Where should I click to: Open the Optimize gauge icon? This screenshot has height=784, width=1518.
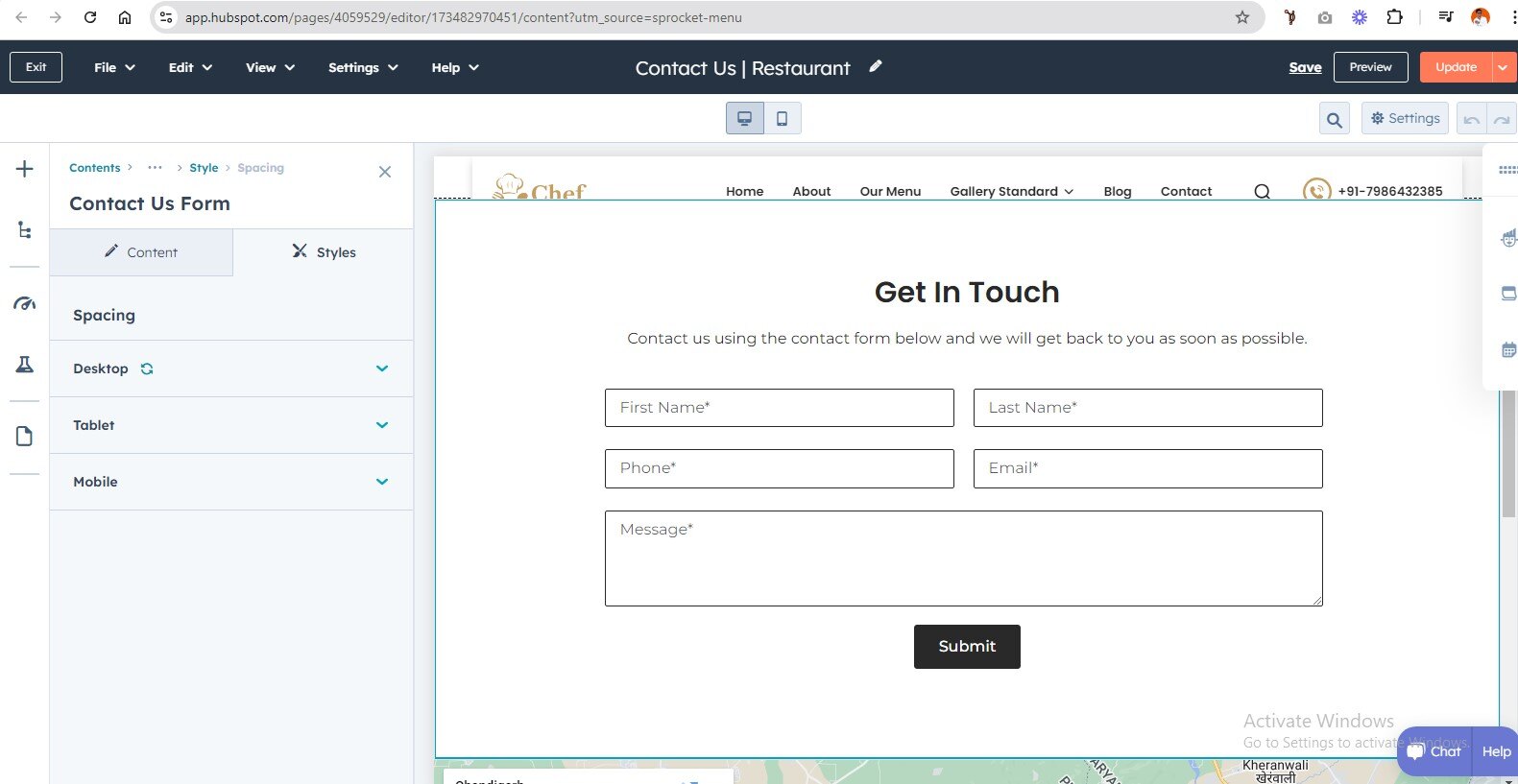[25, 304]
